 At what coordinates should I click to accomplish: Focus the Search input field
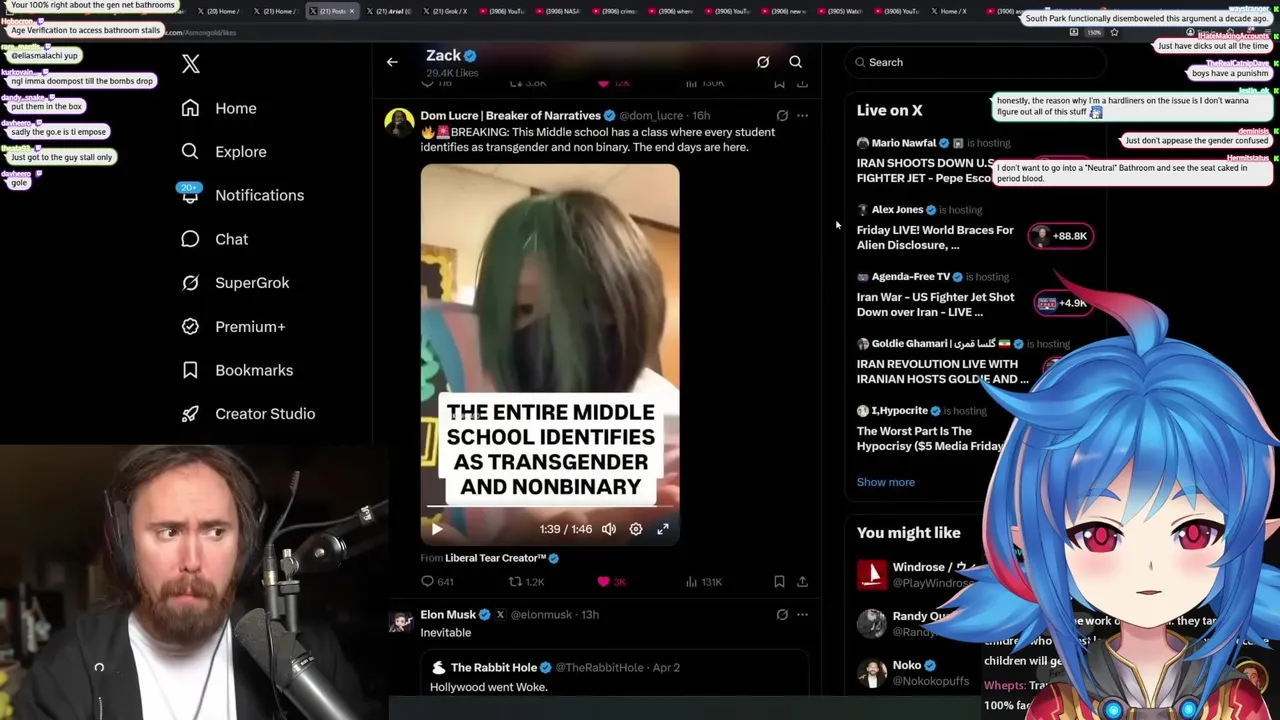coord(975,62)
